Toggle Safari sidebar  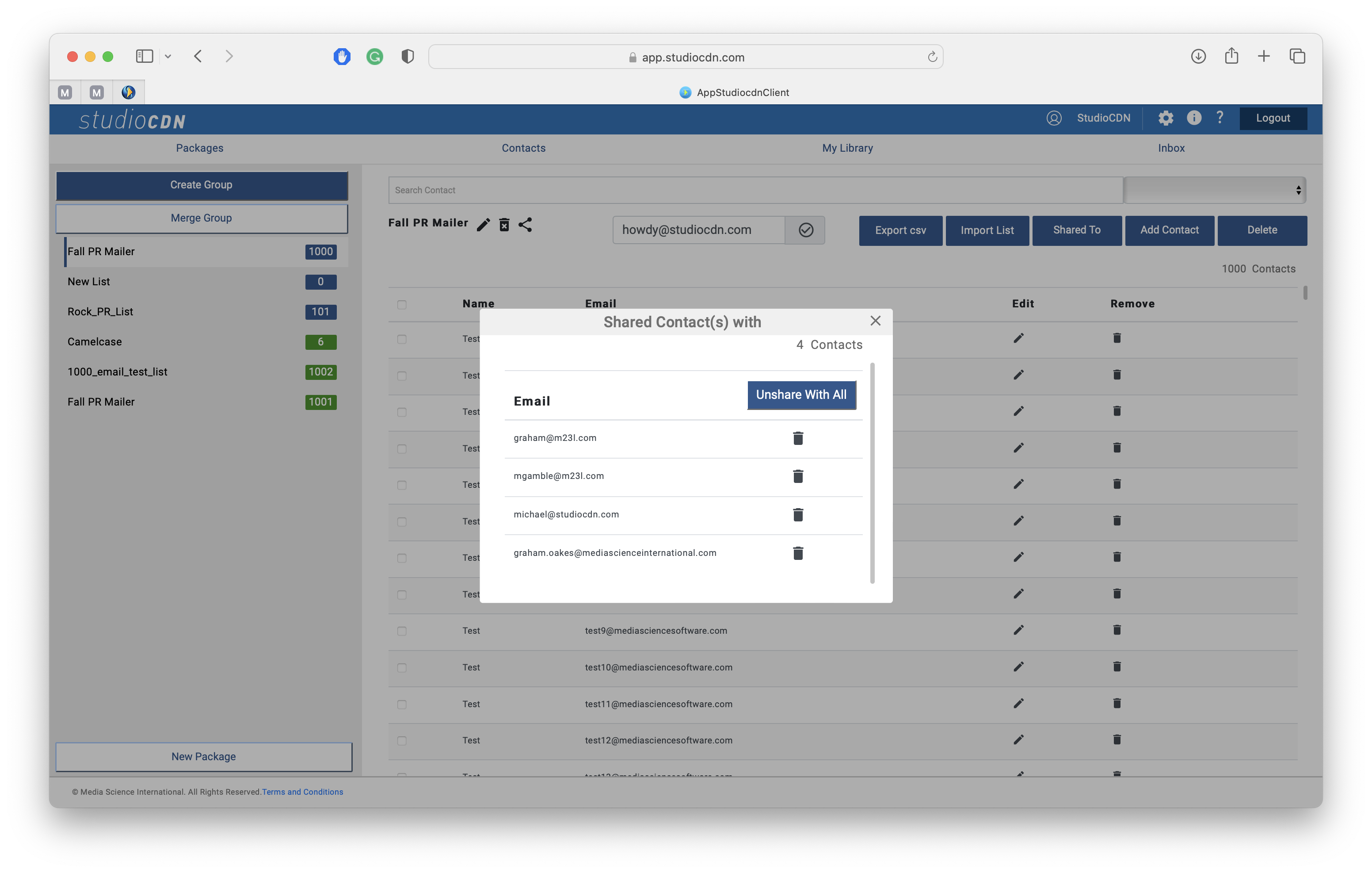(x=144, y=57)
